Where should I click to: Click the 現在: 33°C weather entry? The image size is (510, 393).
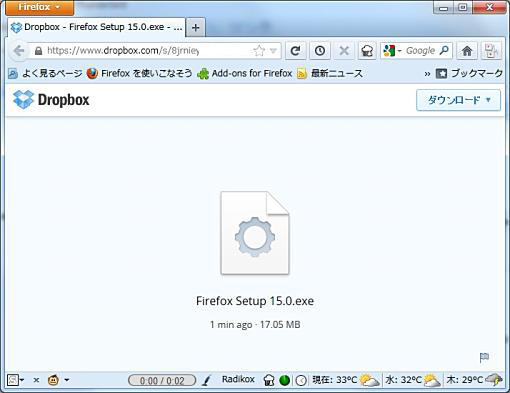click(x=335, y=380)
